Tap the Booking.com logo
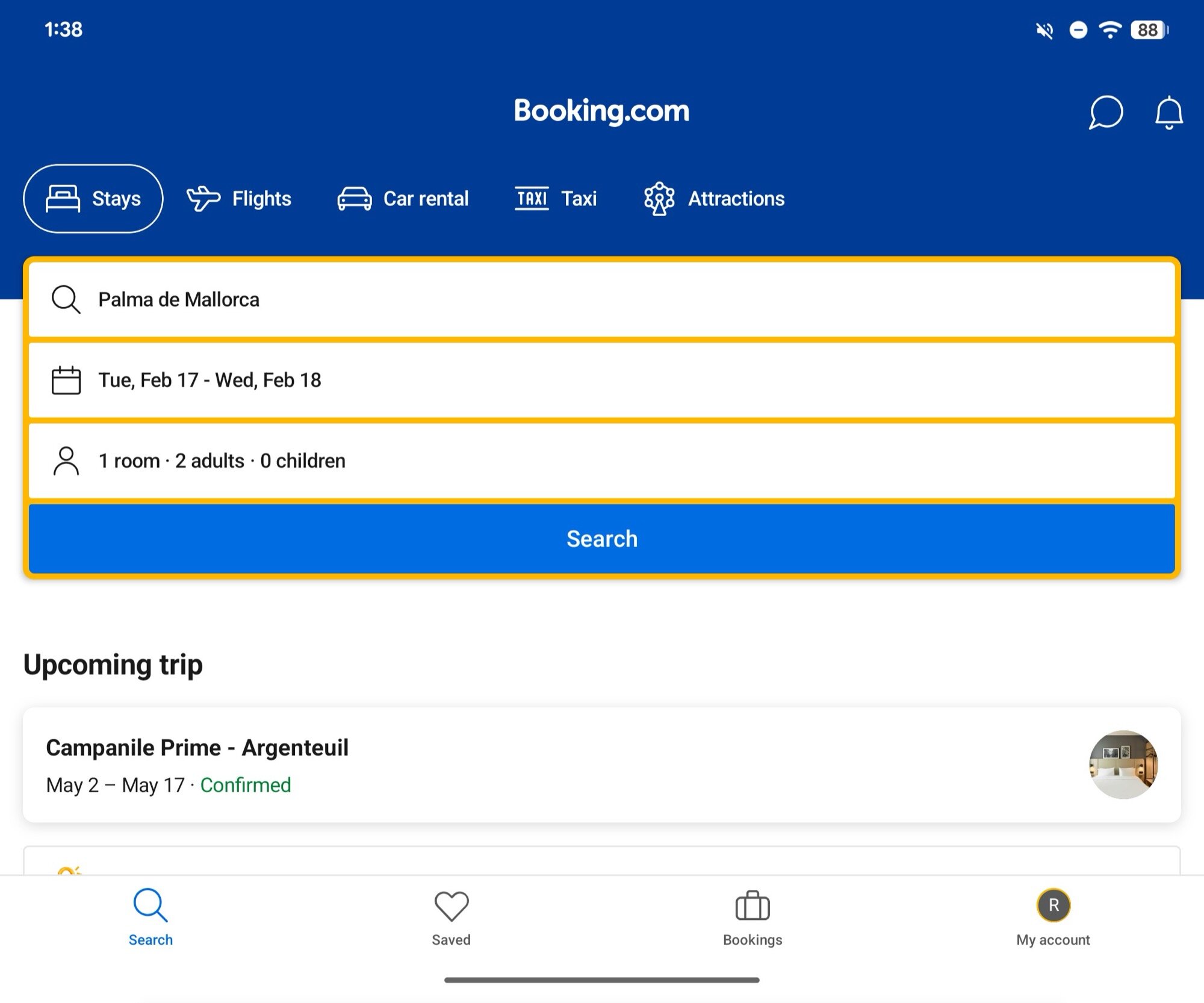 (601, 111)
